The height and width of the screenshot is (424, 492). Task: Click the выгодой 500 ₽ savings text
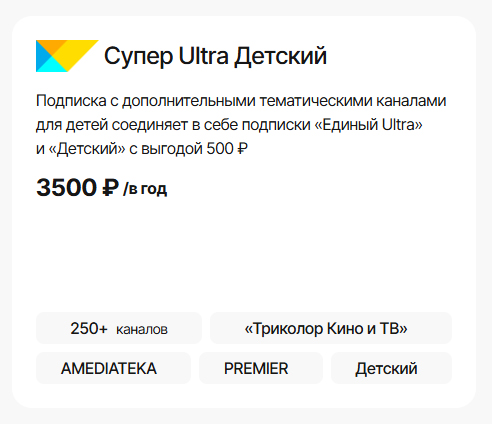click(194, 149)
